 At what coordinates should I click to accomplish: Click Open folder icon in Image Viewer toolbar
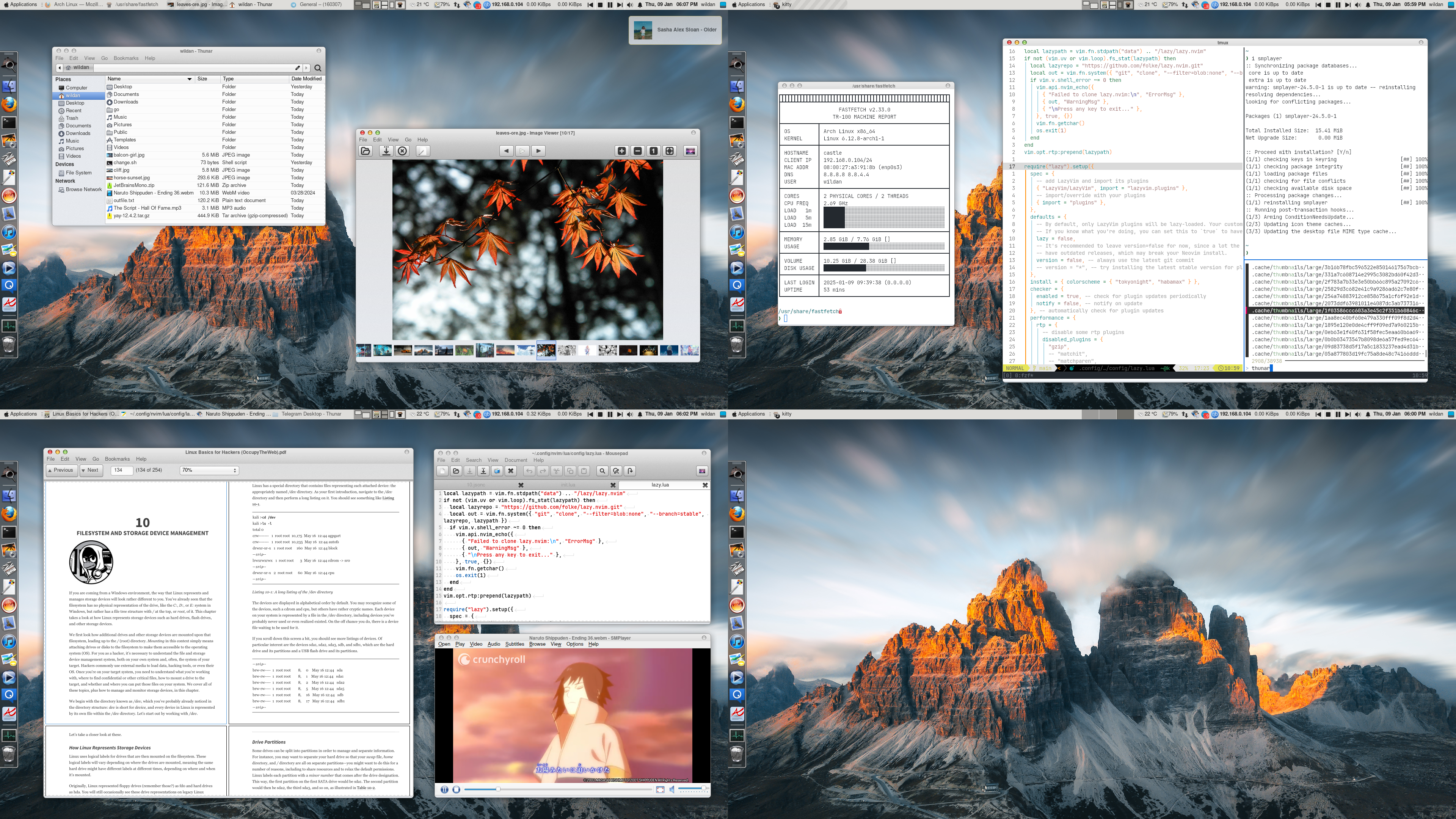(366, 151)
